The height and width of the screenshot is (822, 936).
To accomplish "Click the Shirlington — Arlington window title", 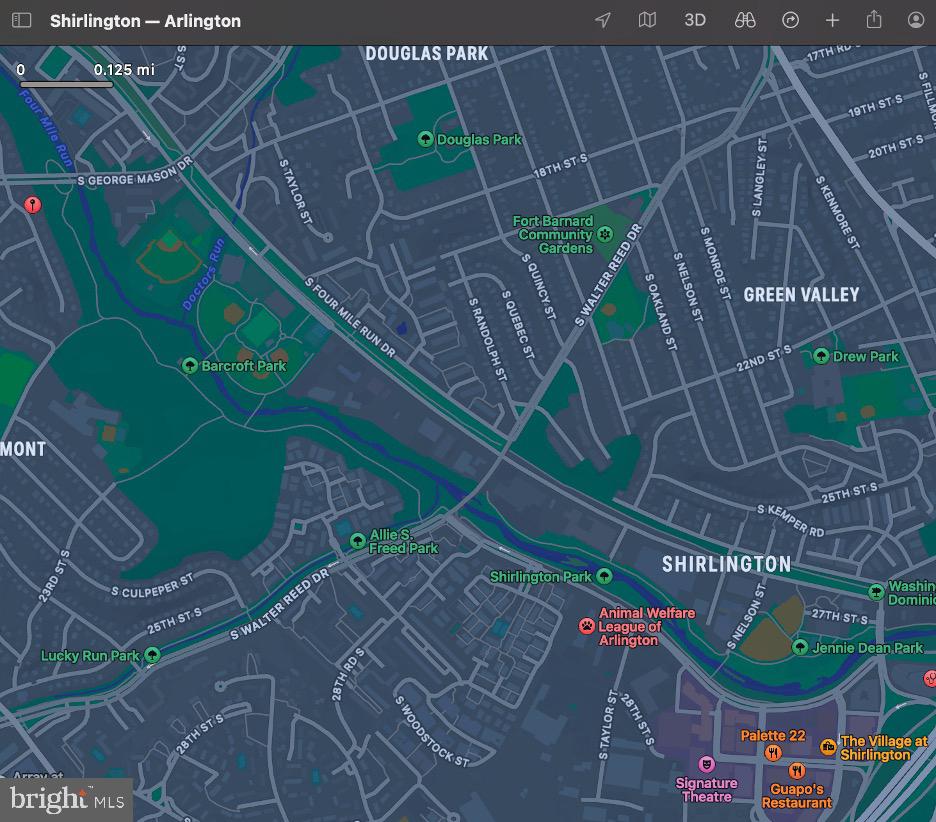I will [x=145, y=20].
